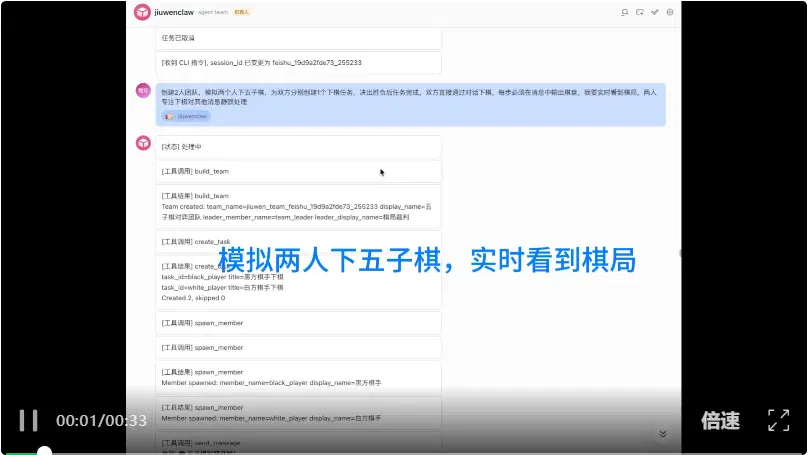This screenshot has height=455, width=810.
Task: Open the search icon in chat header
Action: pyautogui.click(x=625, y=12)
